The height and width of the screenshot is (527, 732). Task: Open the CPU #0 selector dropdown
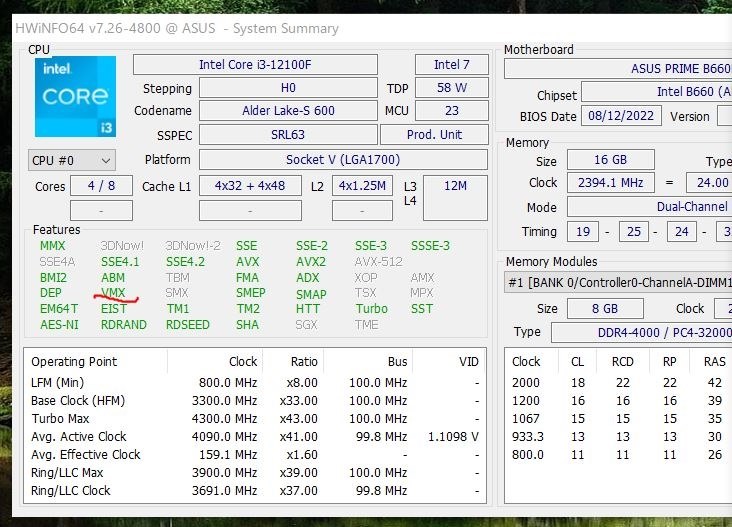pyautogui.click(x=71, y=161)
